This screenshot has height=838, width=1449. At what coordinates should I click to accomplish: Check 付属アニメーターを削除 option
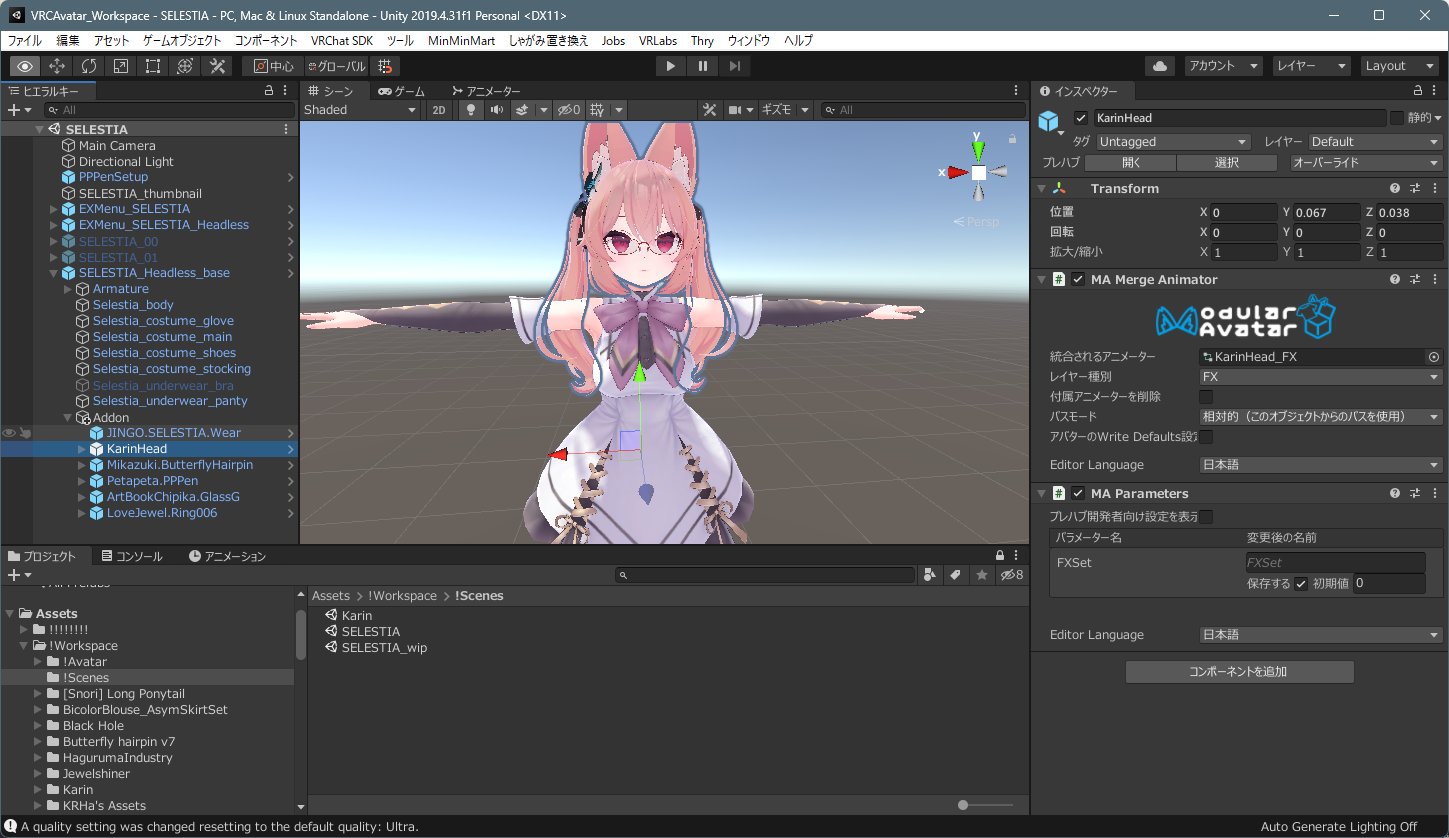(x=1206, y=397)
